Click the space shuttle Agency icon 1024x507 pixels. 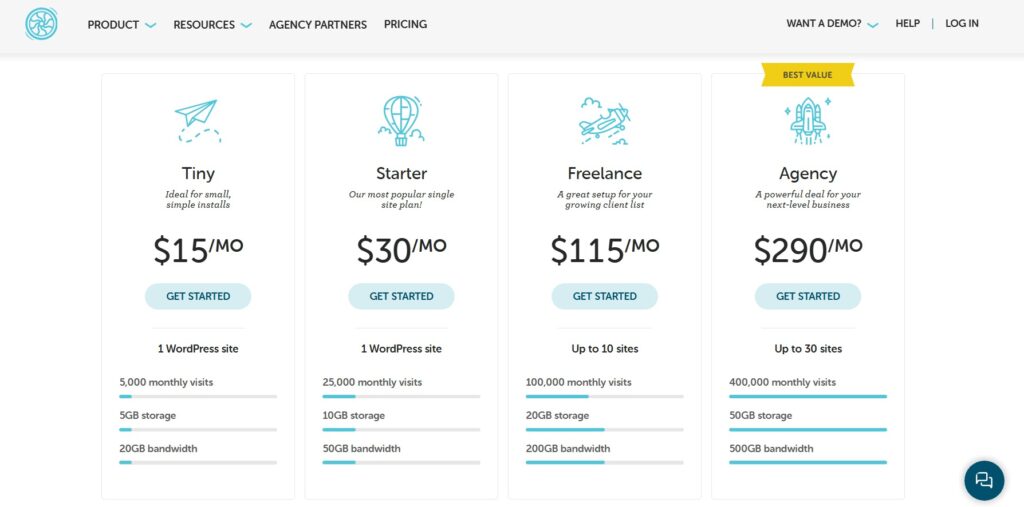point(807,120)
